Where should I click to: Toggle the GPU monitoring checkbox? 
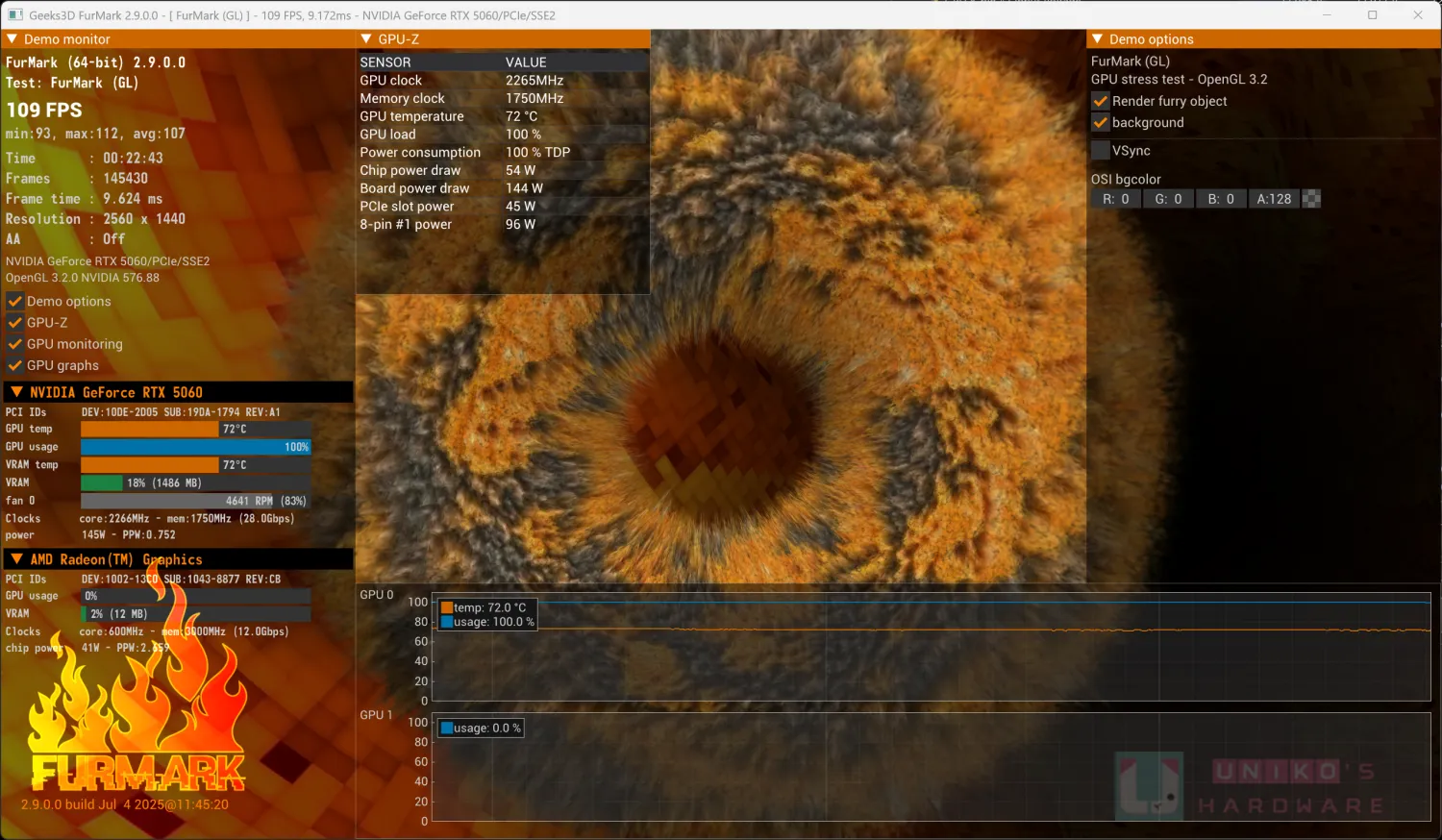(15, 344)
